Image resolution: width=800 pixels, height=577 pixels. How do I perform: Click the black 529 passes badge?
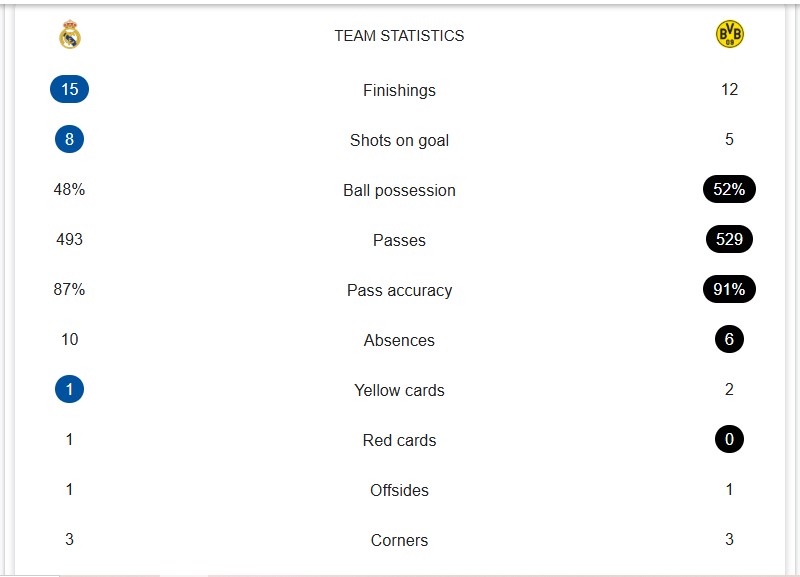coord(729,240)
